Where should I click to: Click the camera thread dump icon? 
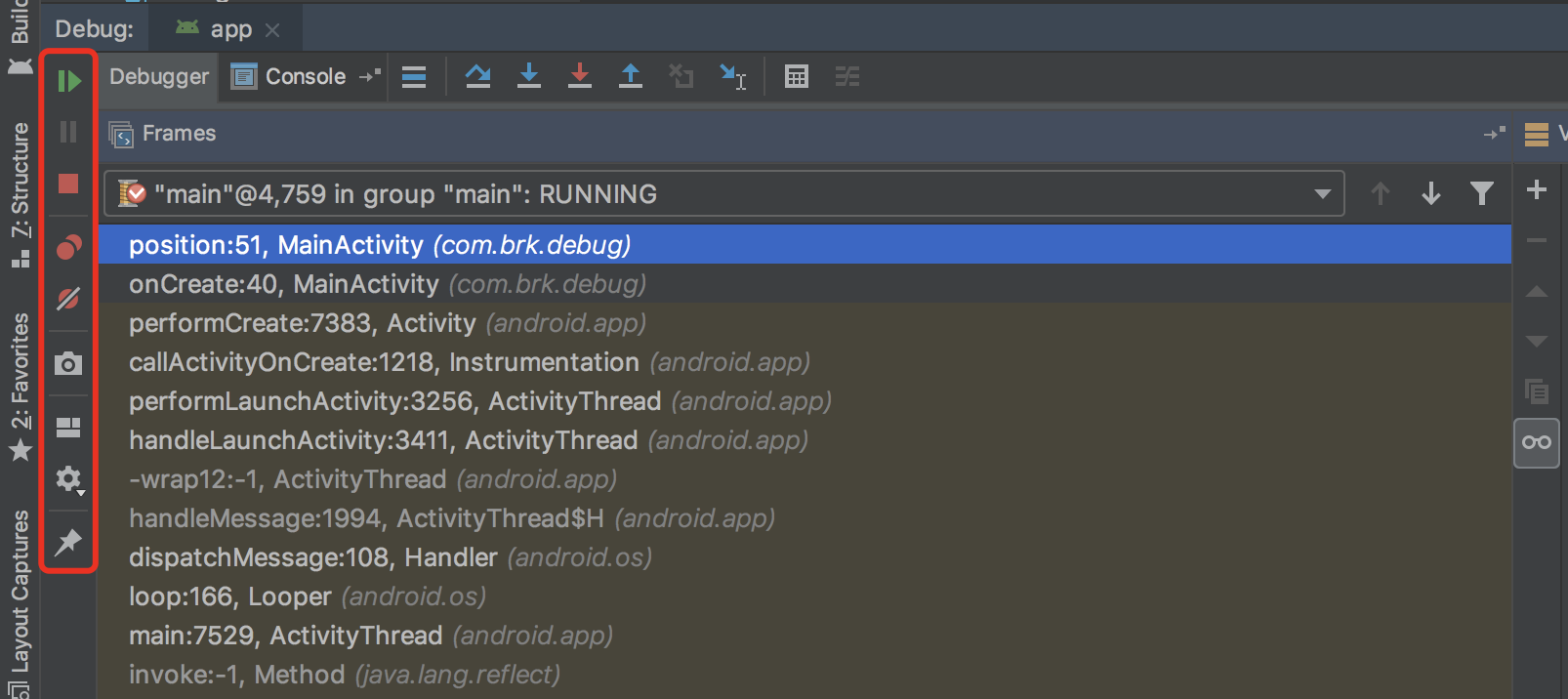[x=68, y=364]
